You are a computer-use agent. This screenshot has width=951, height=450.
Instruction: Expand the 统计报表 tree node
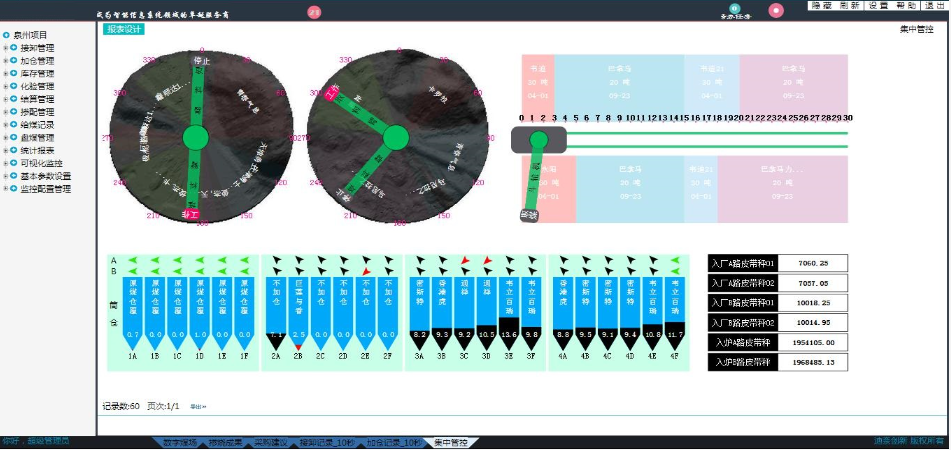5,150
